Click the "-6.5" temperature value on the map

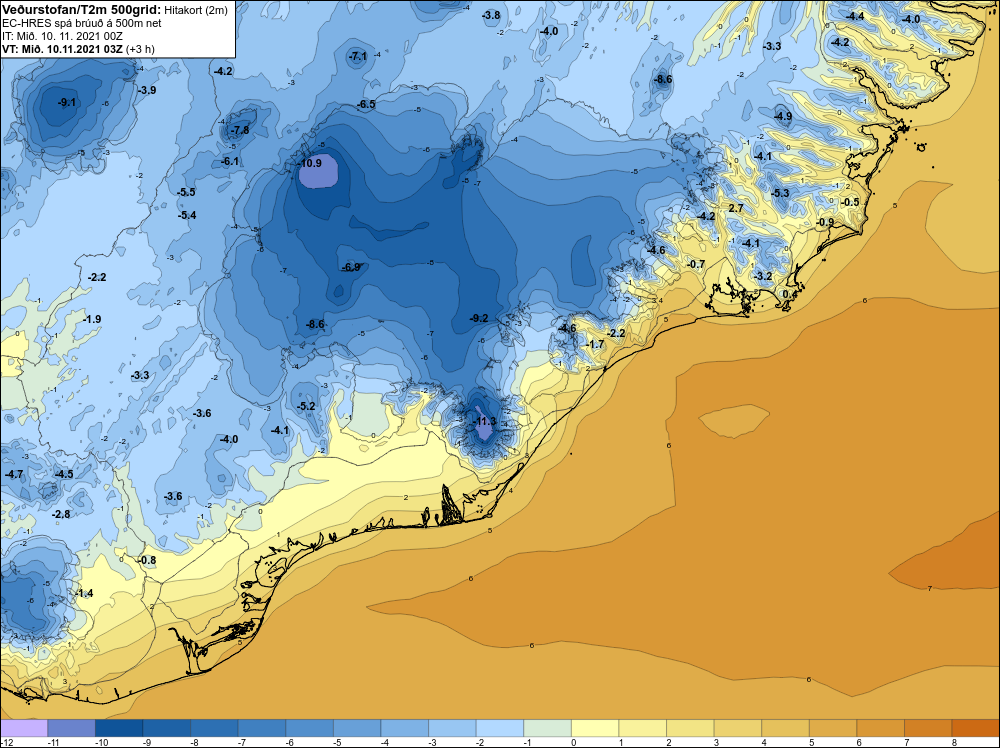pyautogui.click(x=366, y=104)
